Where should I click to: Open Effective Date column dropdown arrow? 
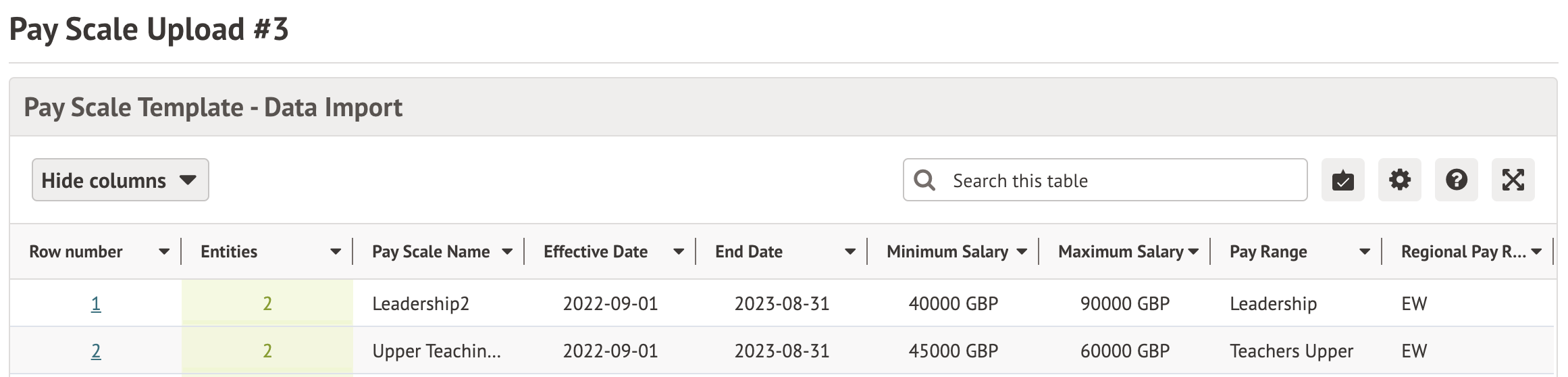(x=678, y=252)
